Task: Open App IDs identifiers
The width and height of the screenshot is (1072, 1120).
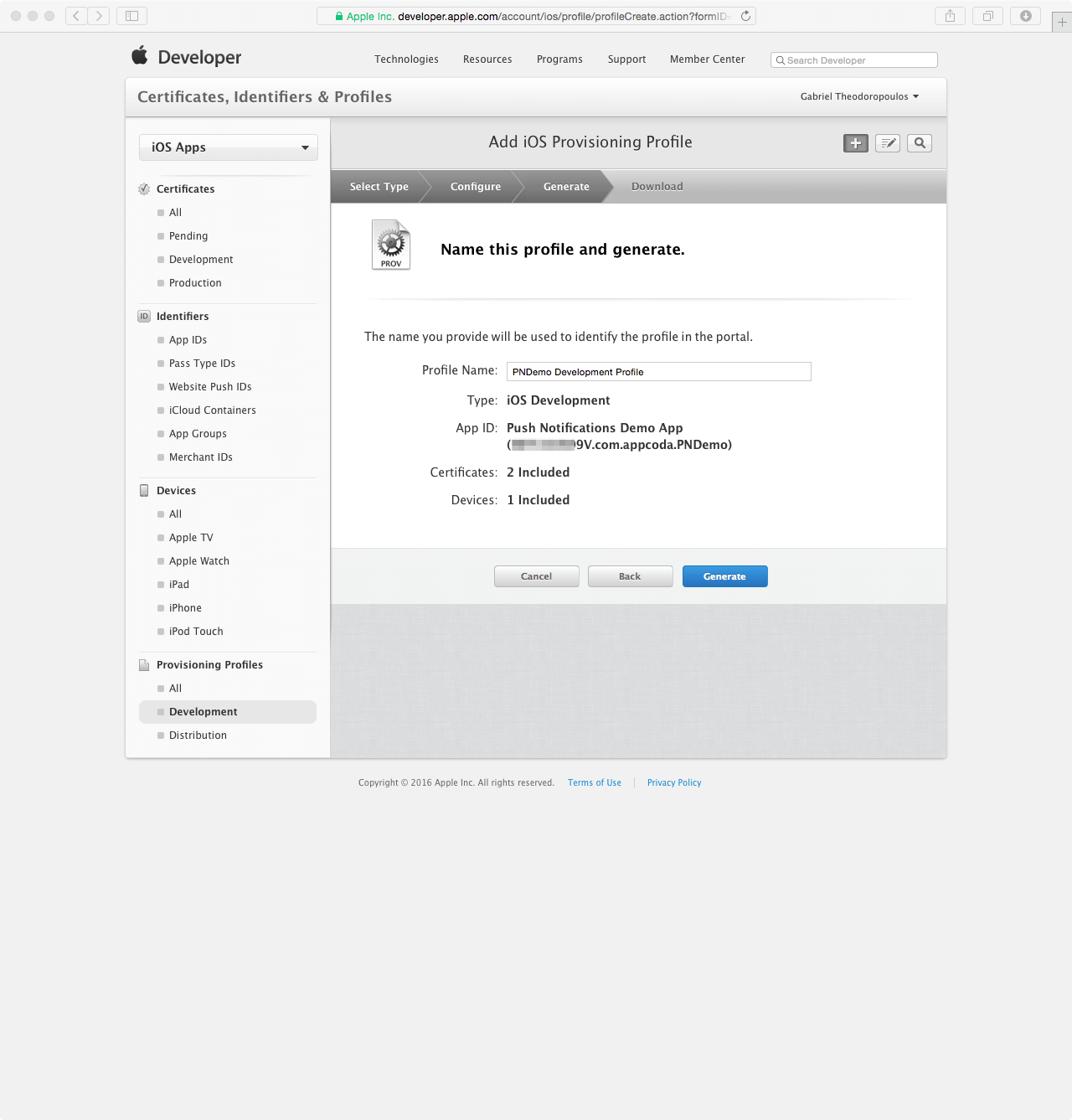Action: pyautogui.click(x=188, y=340)
